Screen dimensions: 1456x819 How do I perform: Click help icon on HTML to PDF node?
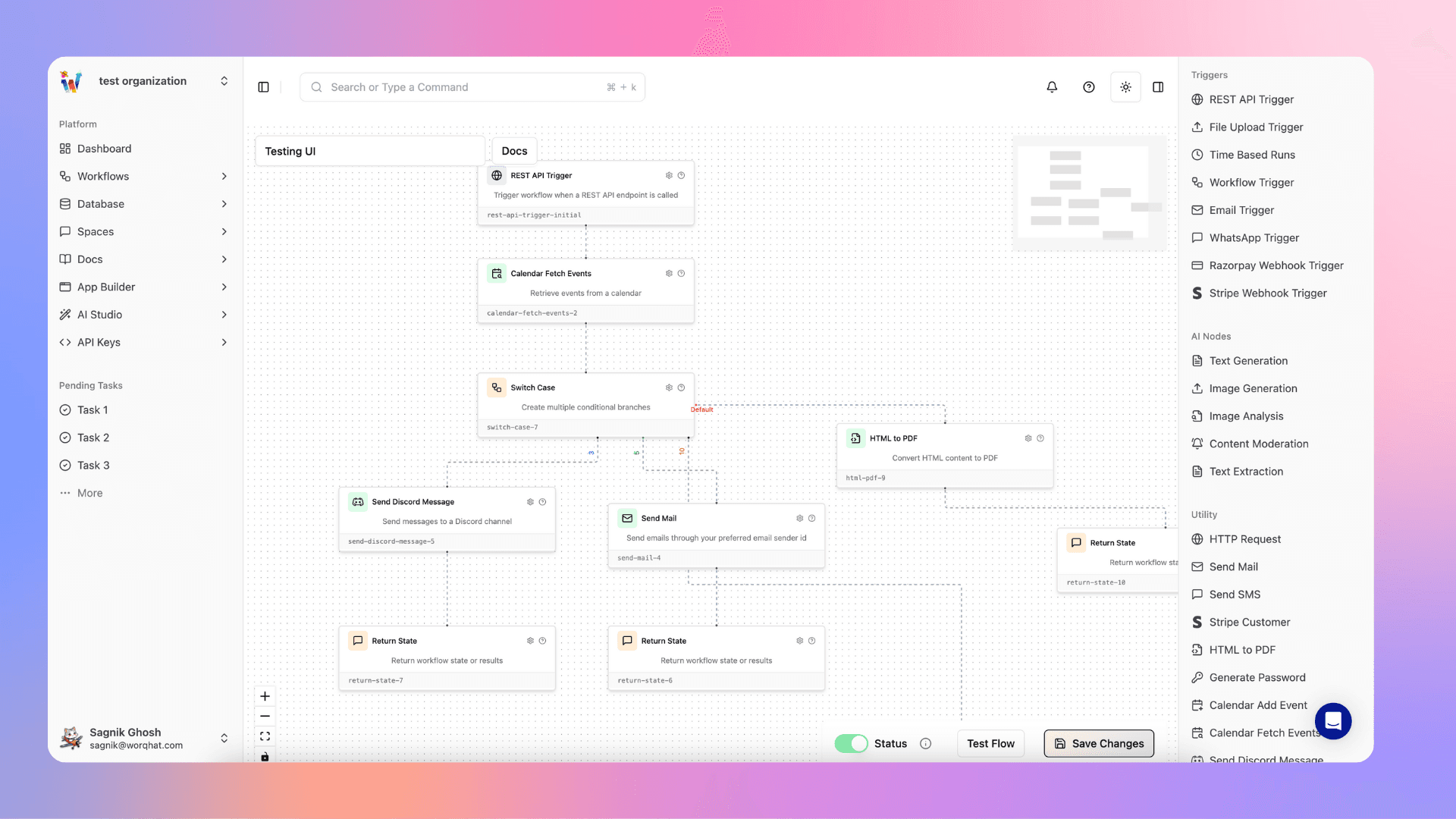tap(1040, 438)
